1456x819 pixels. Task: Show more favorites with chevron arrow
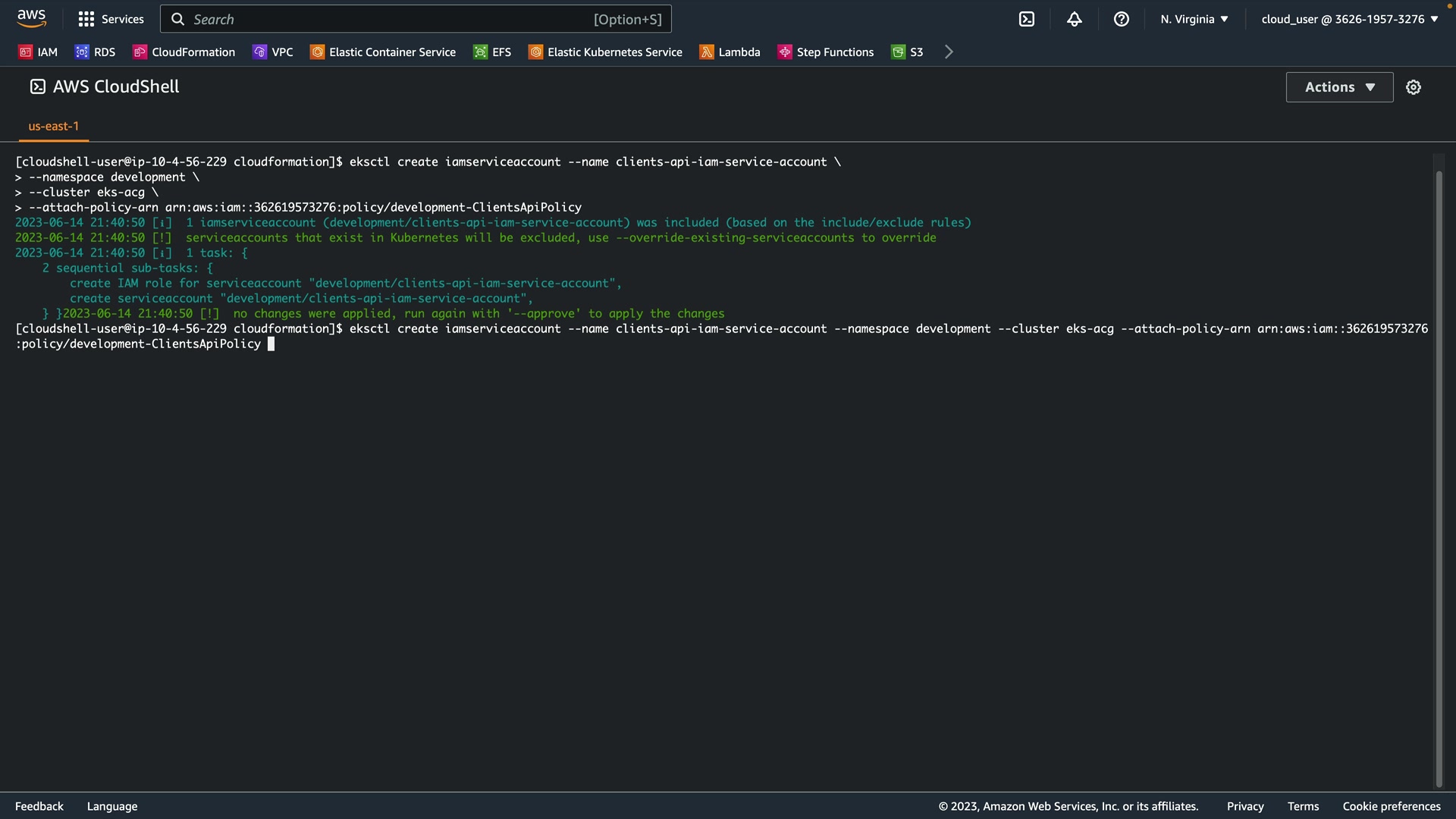(948, 52)
